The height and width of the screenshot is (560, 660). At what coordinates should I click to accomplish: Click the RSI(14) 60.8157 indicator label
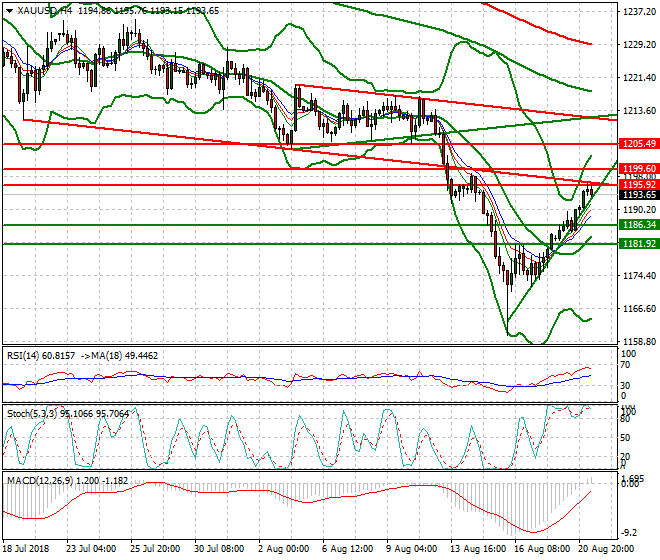41,356
